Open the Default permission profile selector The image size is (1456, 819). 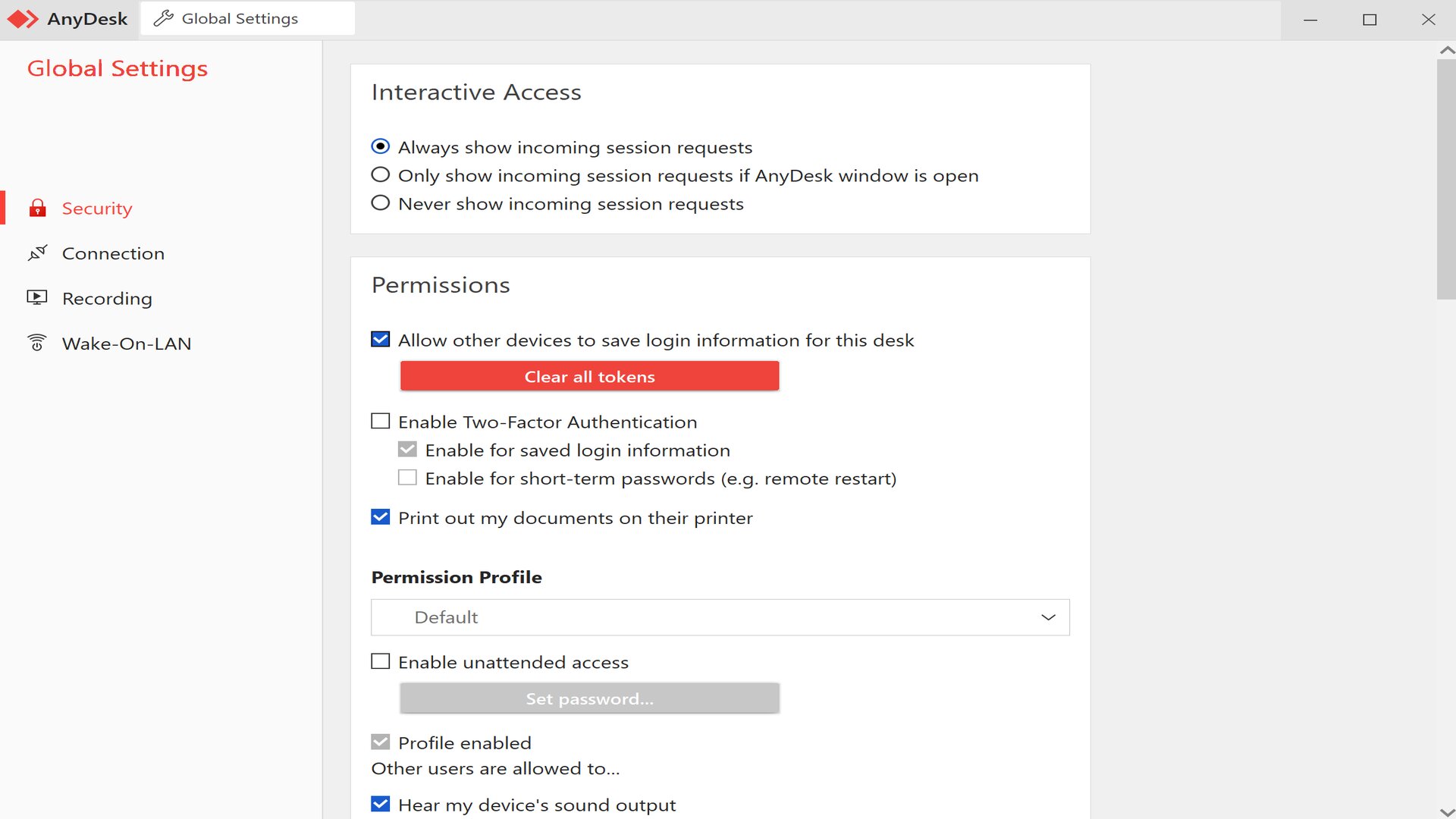point(720,617)
